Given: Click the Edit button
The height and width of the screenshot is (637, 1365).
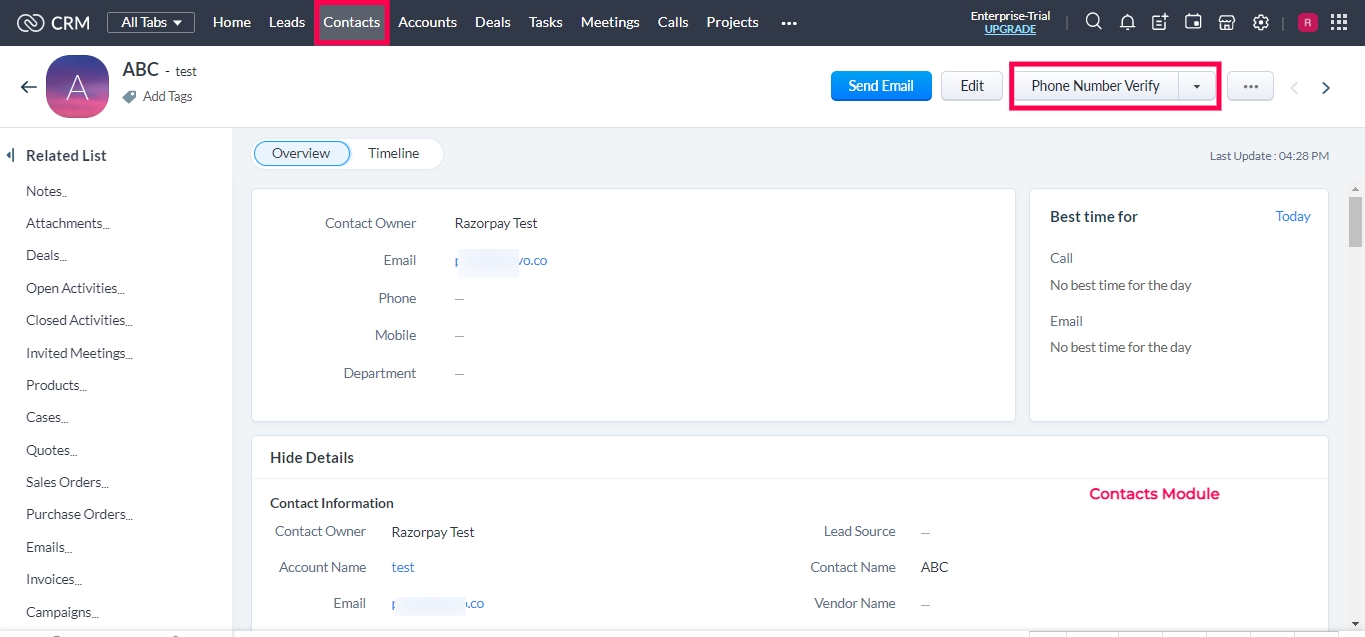Looking at the screenshot, I should click(972, 86).
